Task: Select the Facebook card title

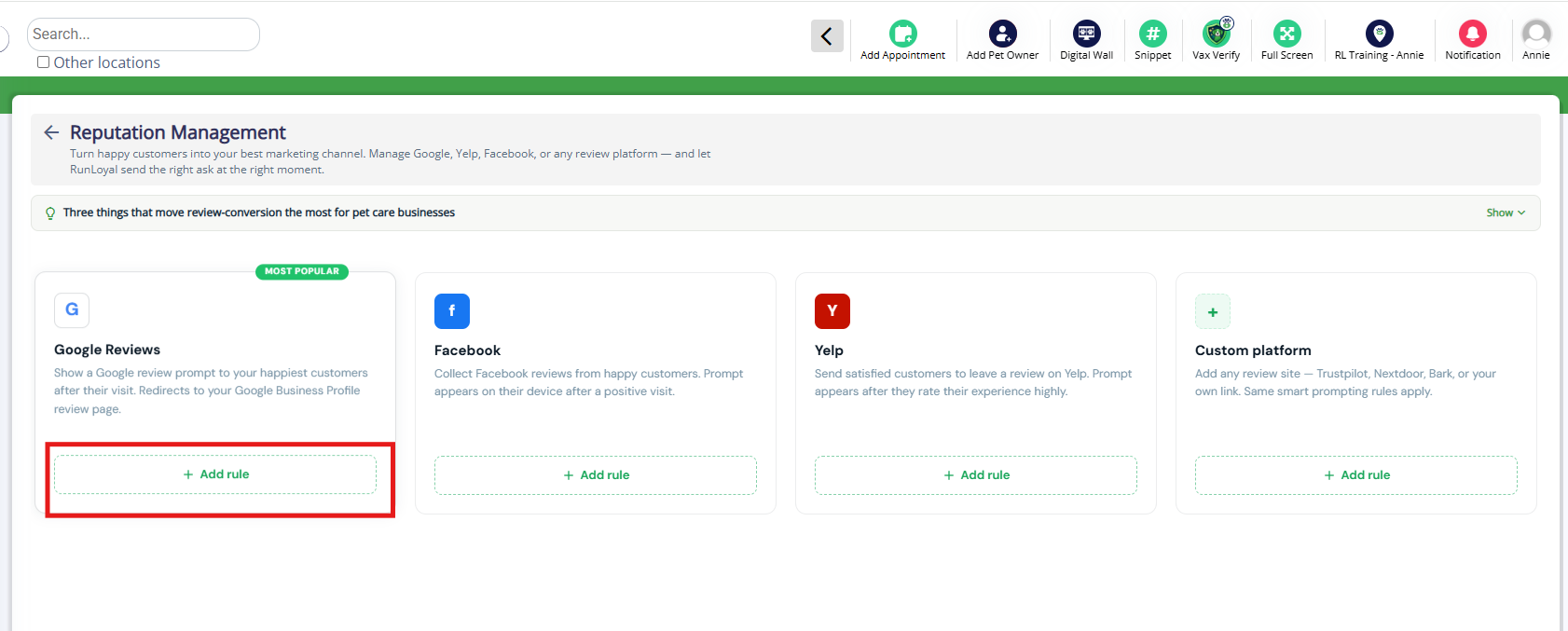Action: (467, 350)
